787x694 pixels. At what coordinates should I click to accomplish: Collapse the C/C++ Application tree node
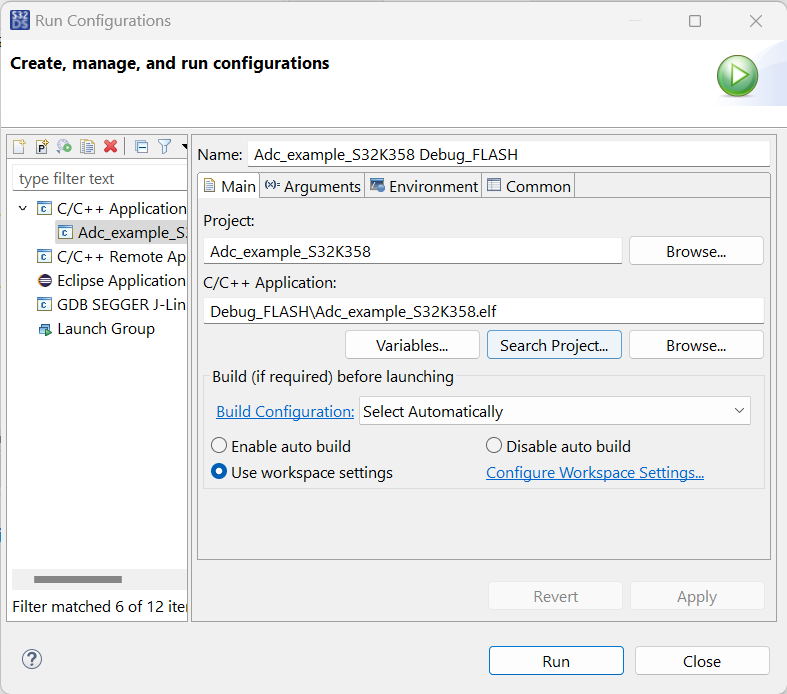[x=23, y=209]
